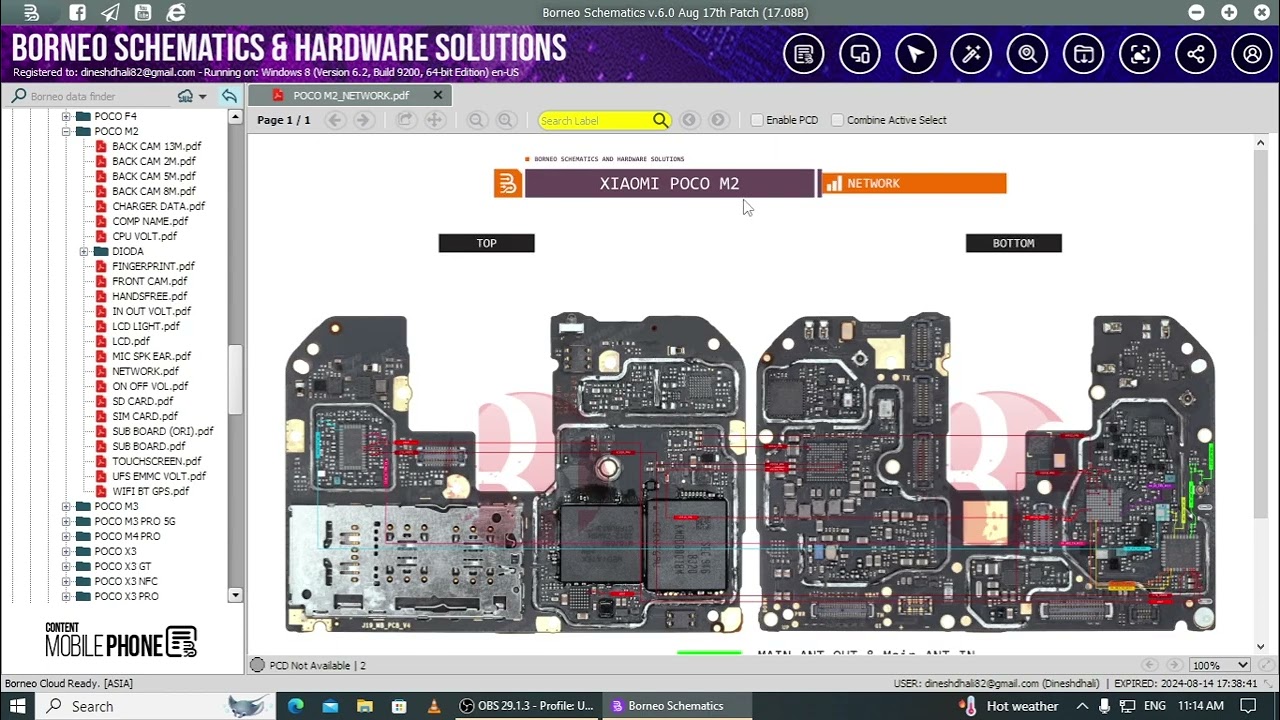Viewport: 1280px width, 720px height.
Task: Click the Borneo logo icon in title bar
Action: point(31,13)
